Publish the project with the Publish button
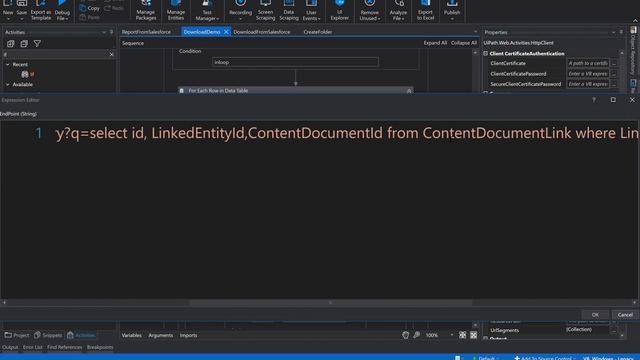The height and width of the screenshot is (360, 640). 452,11
